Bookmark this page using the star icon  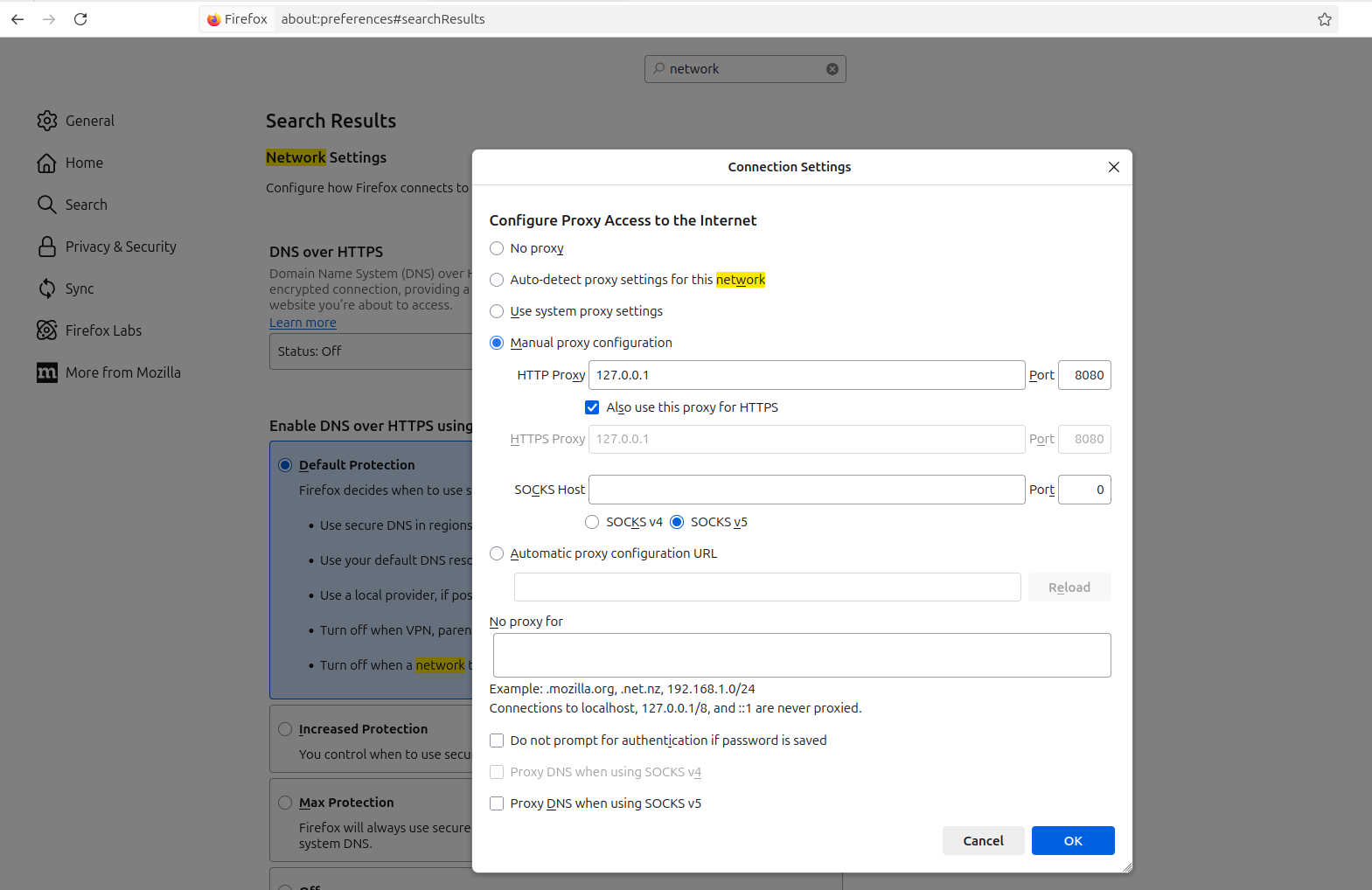1324,19
